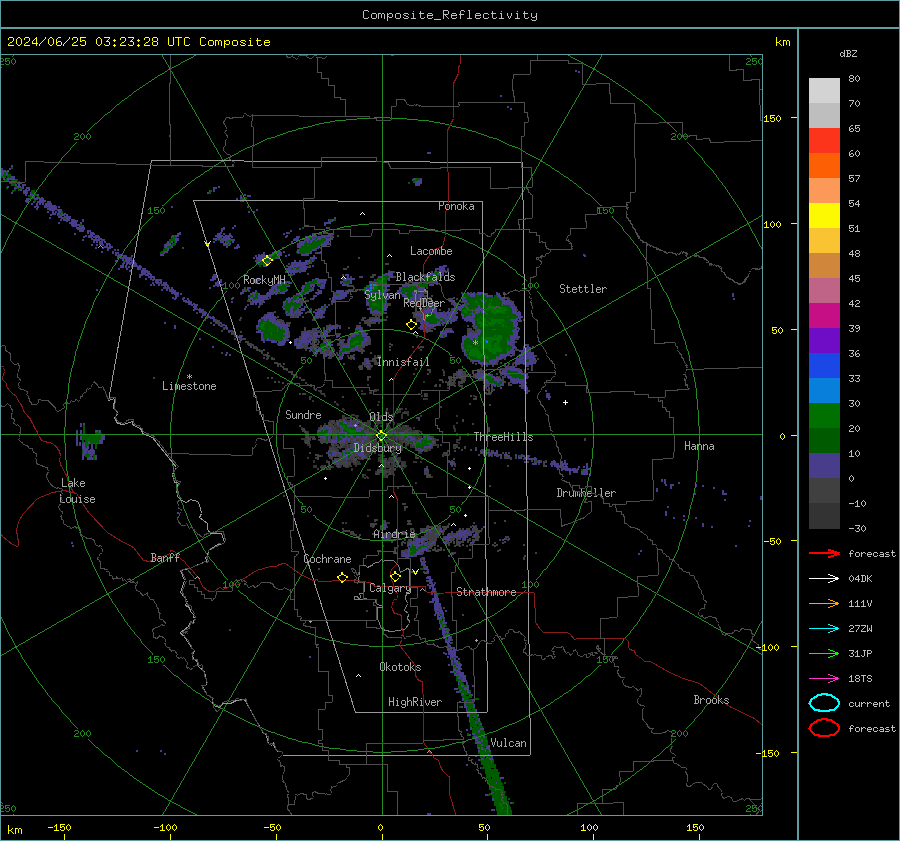Click the red forecast arrow in legend
The image size is (900, 841).
(824, 553)
